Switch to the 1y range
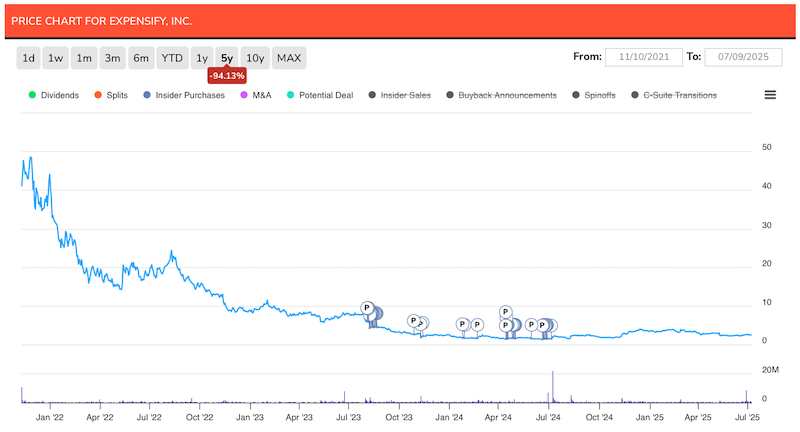The height and width of the screenshot is (432, 800). pyautogui.click(x=202, y=58)
